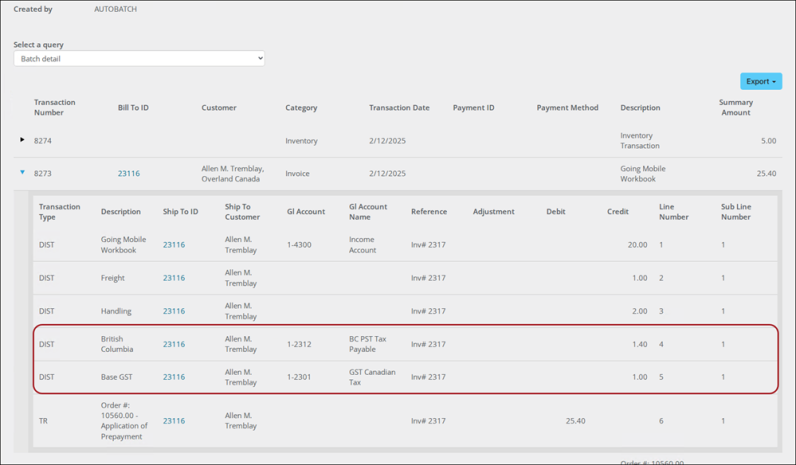This screenshot has height=465, width=796.
Task: Select the Adjustment column header
Action: point(493,212)
